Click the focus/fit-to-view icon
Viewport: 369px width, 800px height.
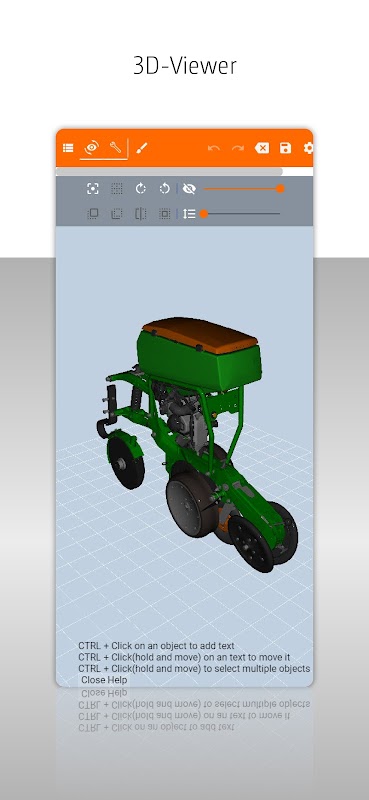coord(92,189)
